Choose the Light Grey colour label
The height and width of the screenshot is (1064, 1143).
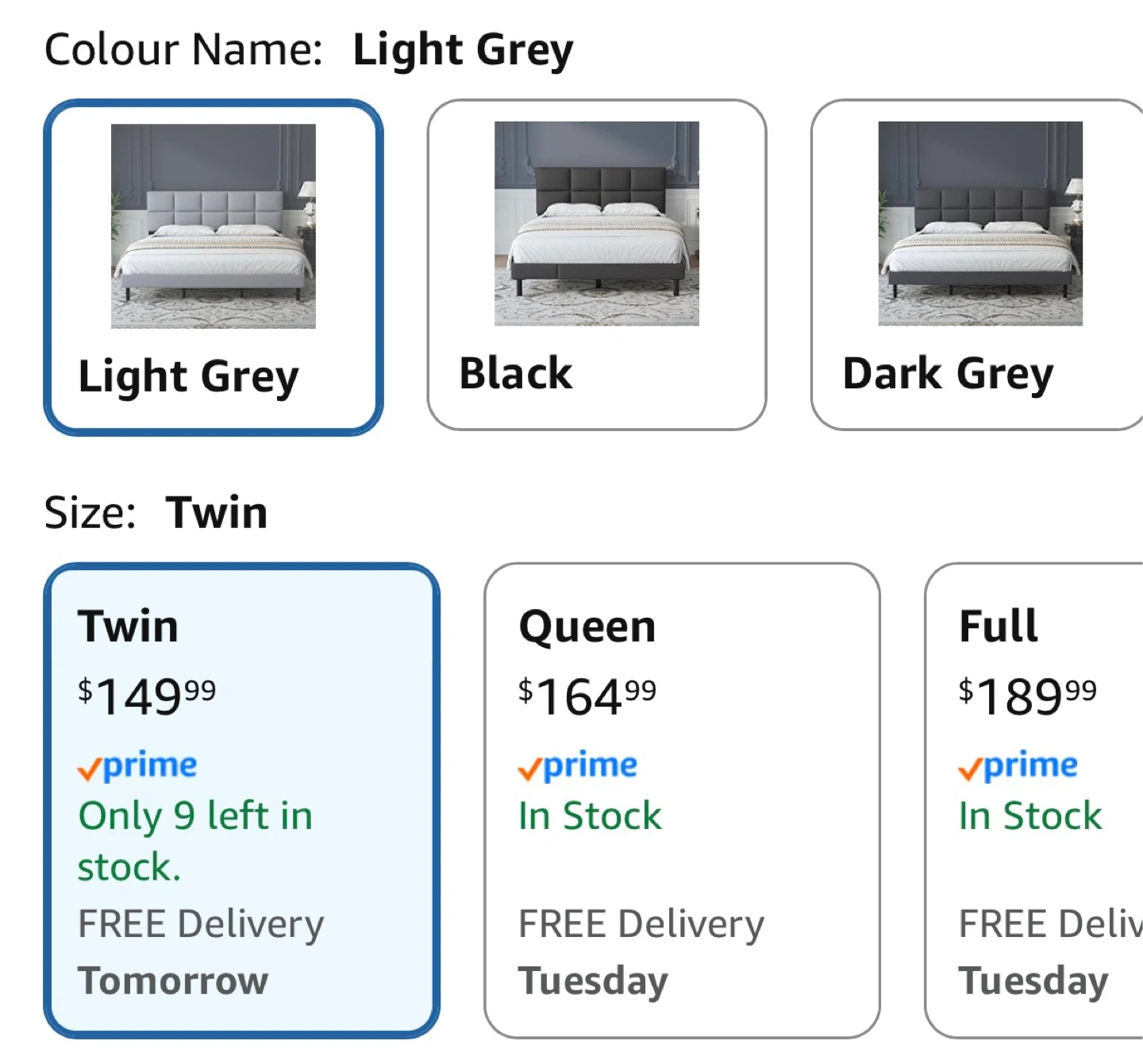point(188,376)
